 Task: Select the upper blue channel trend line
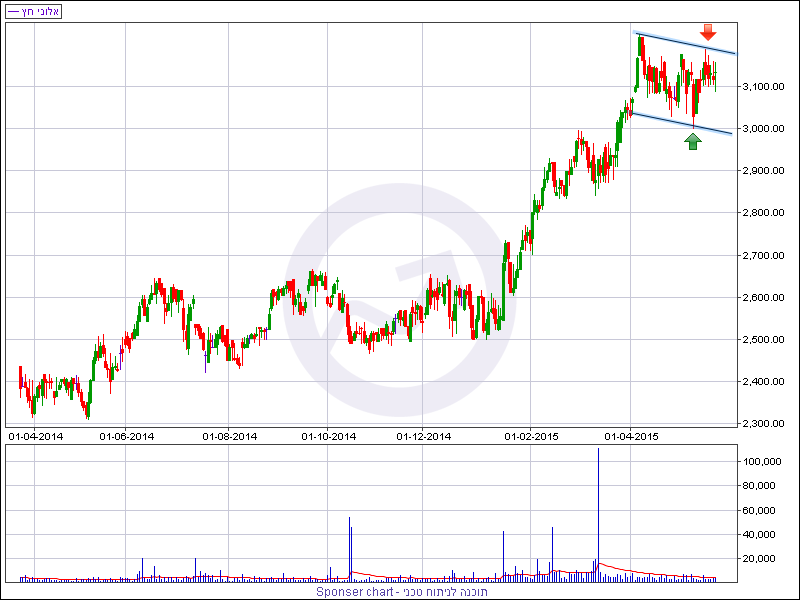click(686, 43)
